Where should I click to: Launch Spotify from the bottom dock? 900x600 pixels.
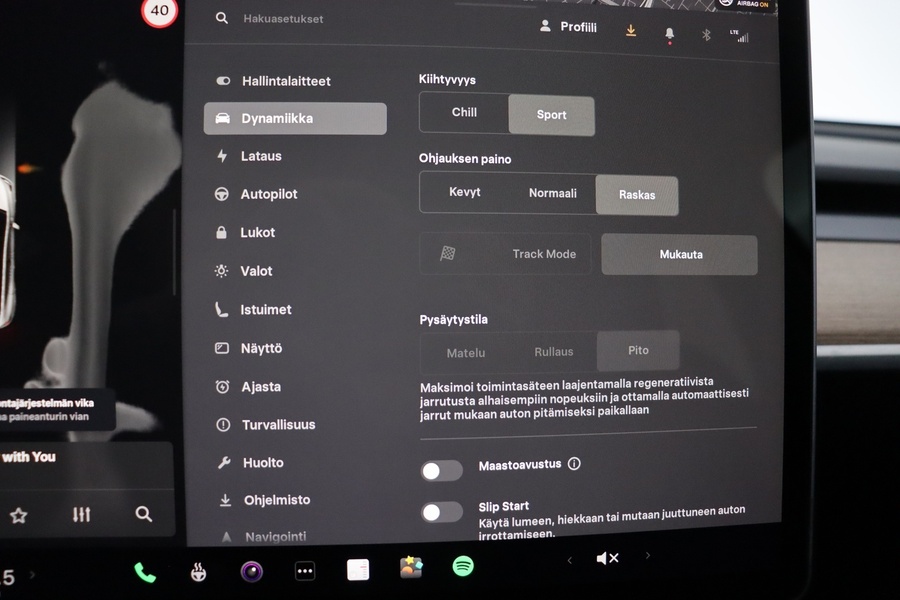(x=462, y=566)
